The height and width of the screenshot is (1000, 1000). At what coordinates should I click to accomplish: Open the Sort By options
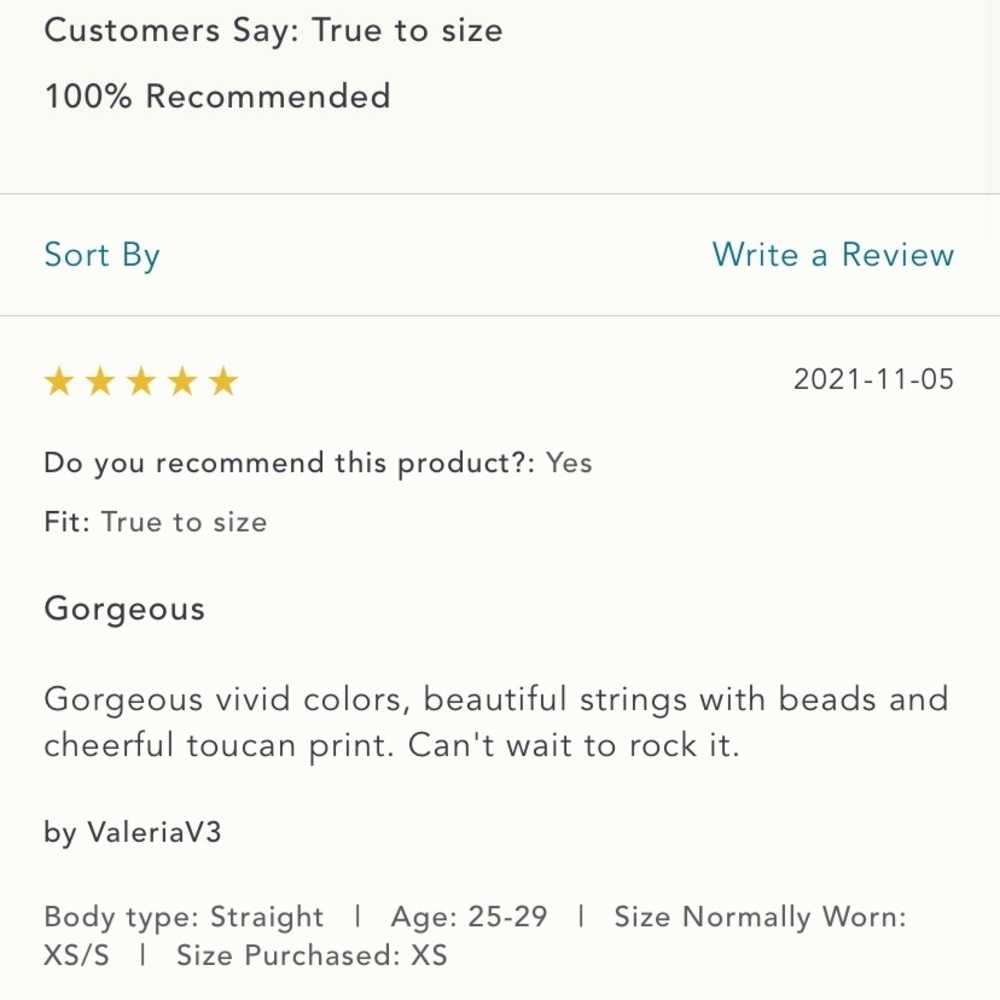(102, 255)
